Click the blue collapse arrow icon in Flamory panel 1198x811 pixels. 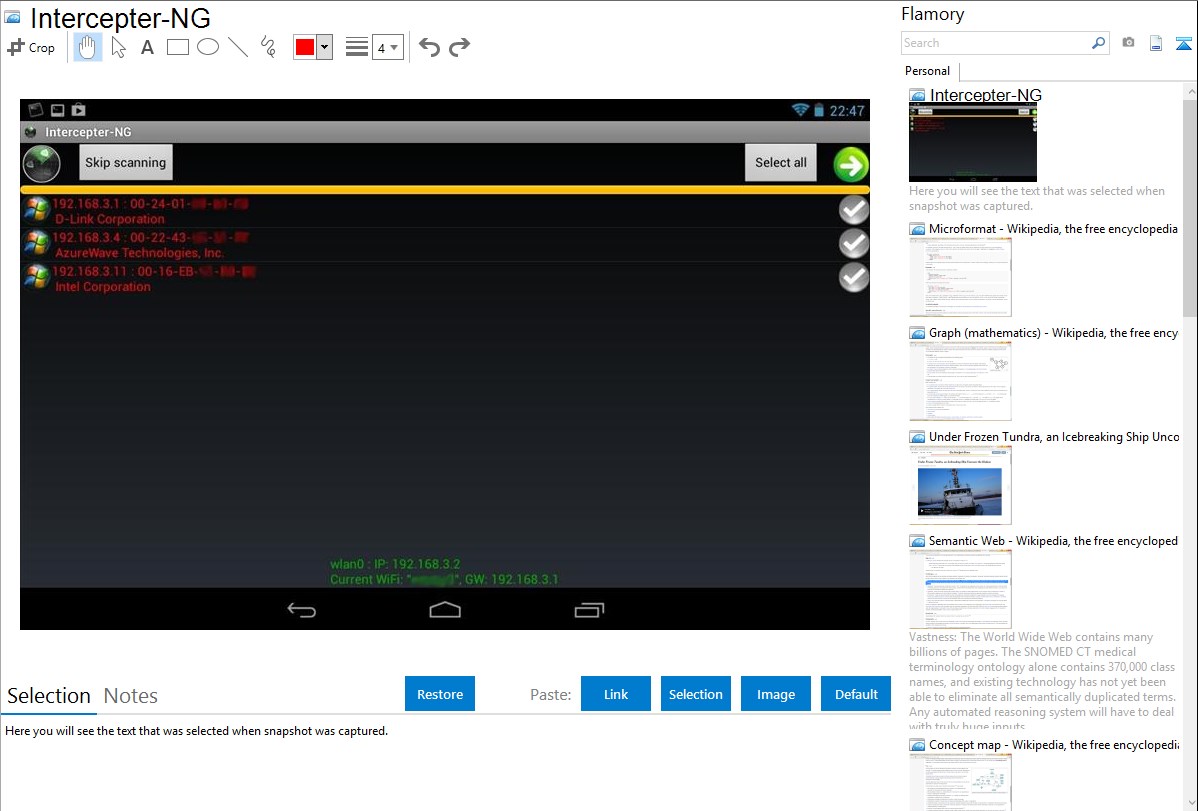[1183, 43]
